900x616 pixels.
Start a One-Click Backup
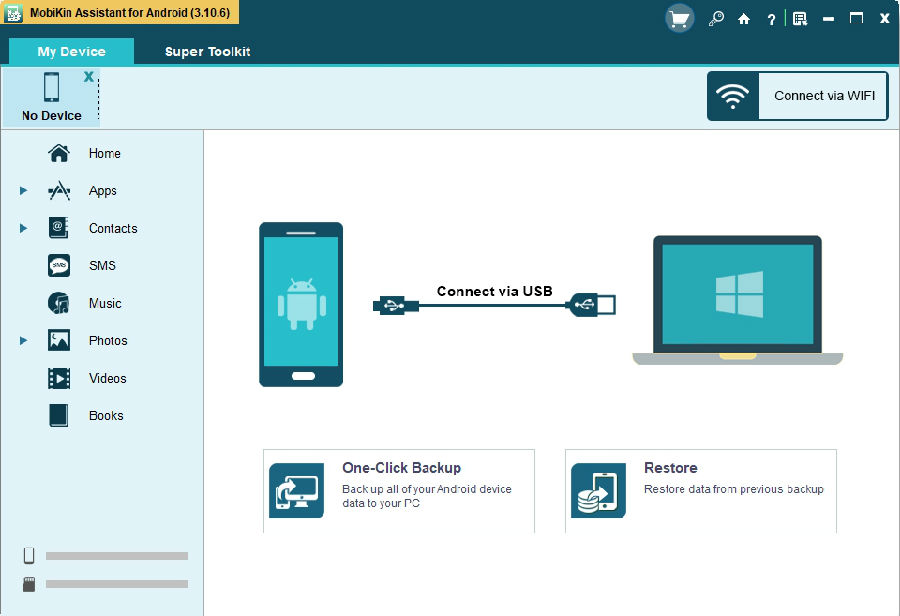pyautogui.click(x=398, y=490)
